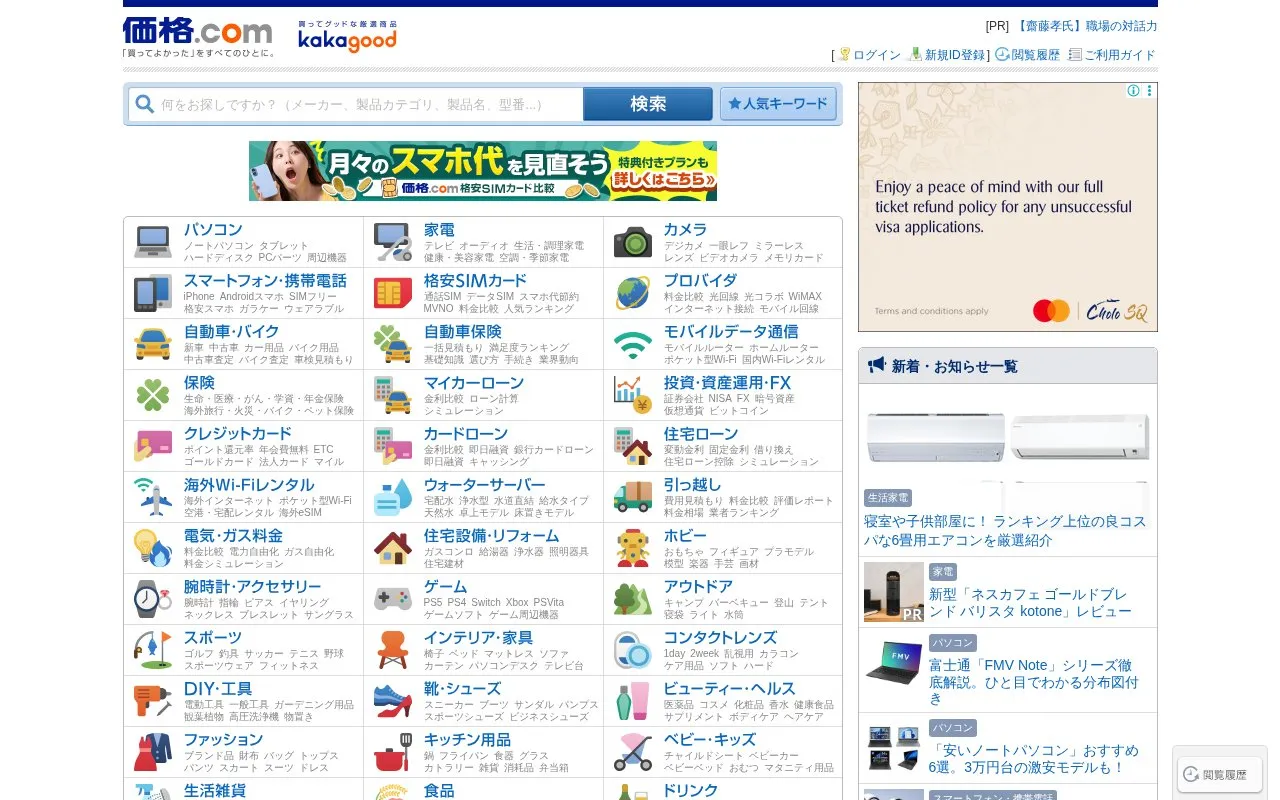The height and width of the screenshot is (800, 1280).
Task: Click the wristwatch icon for 腕時計・アクセサリー
Action: (x=153, y=599)
